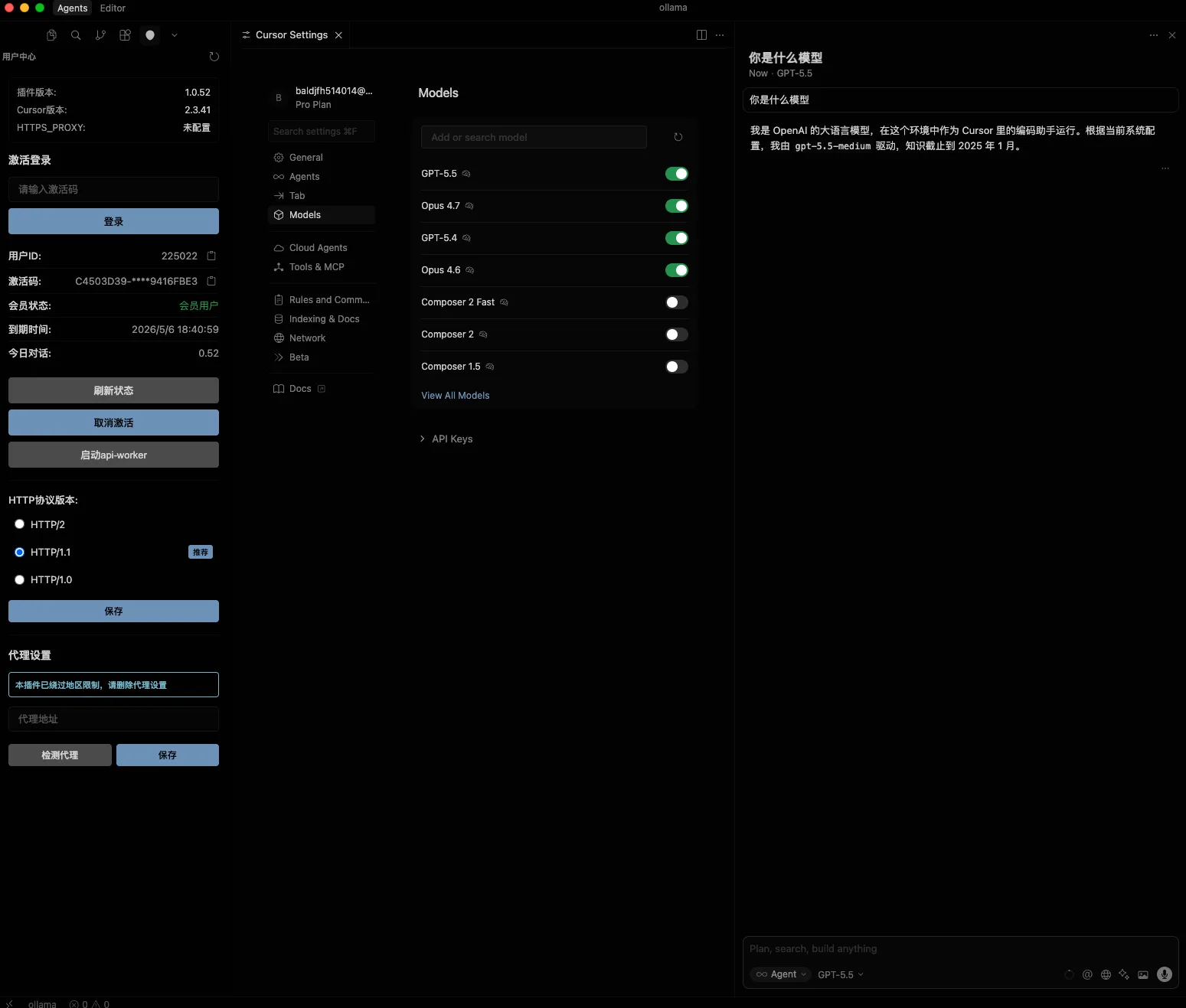Click the 检测代理 button
The image size is (1186, 1008).
(60, 755)
